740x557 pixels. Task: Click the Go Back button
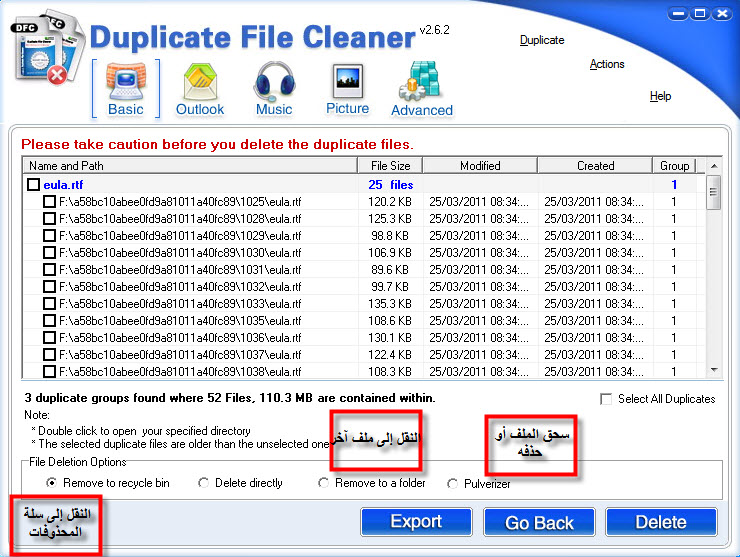coord(539,522)
